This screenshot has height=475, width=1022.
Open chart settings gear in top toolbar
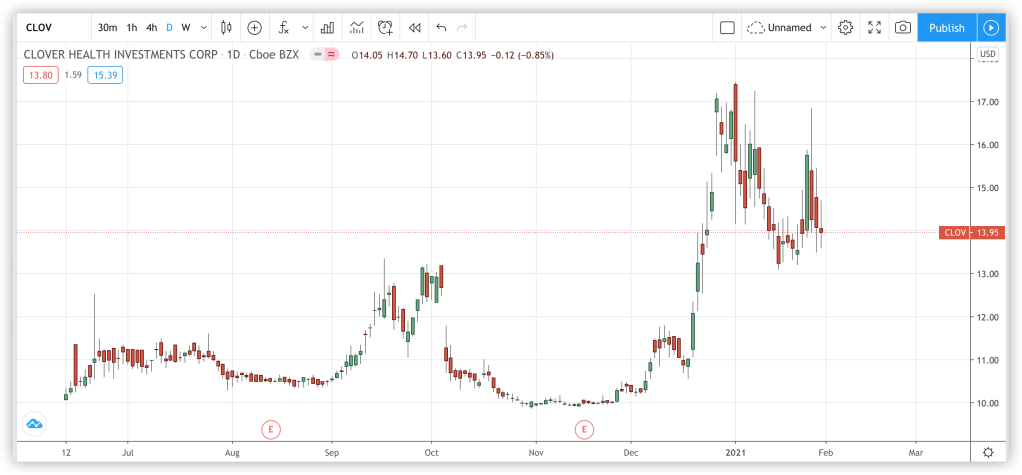845,28
